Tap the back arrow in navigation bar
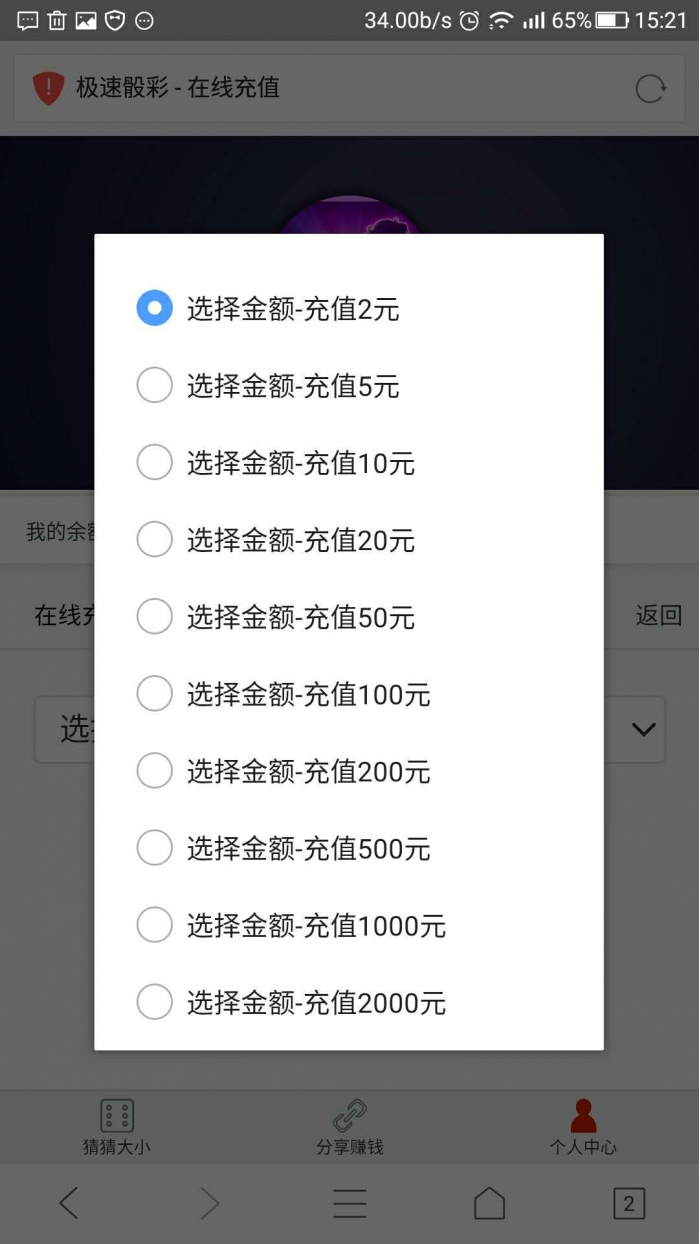 click(69, 1203)
